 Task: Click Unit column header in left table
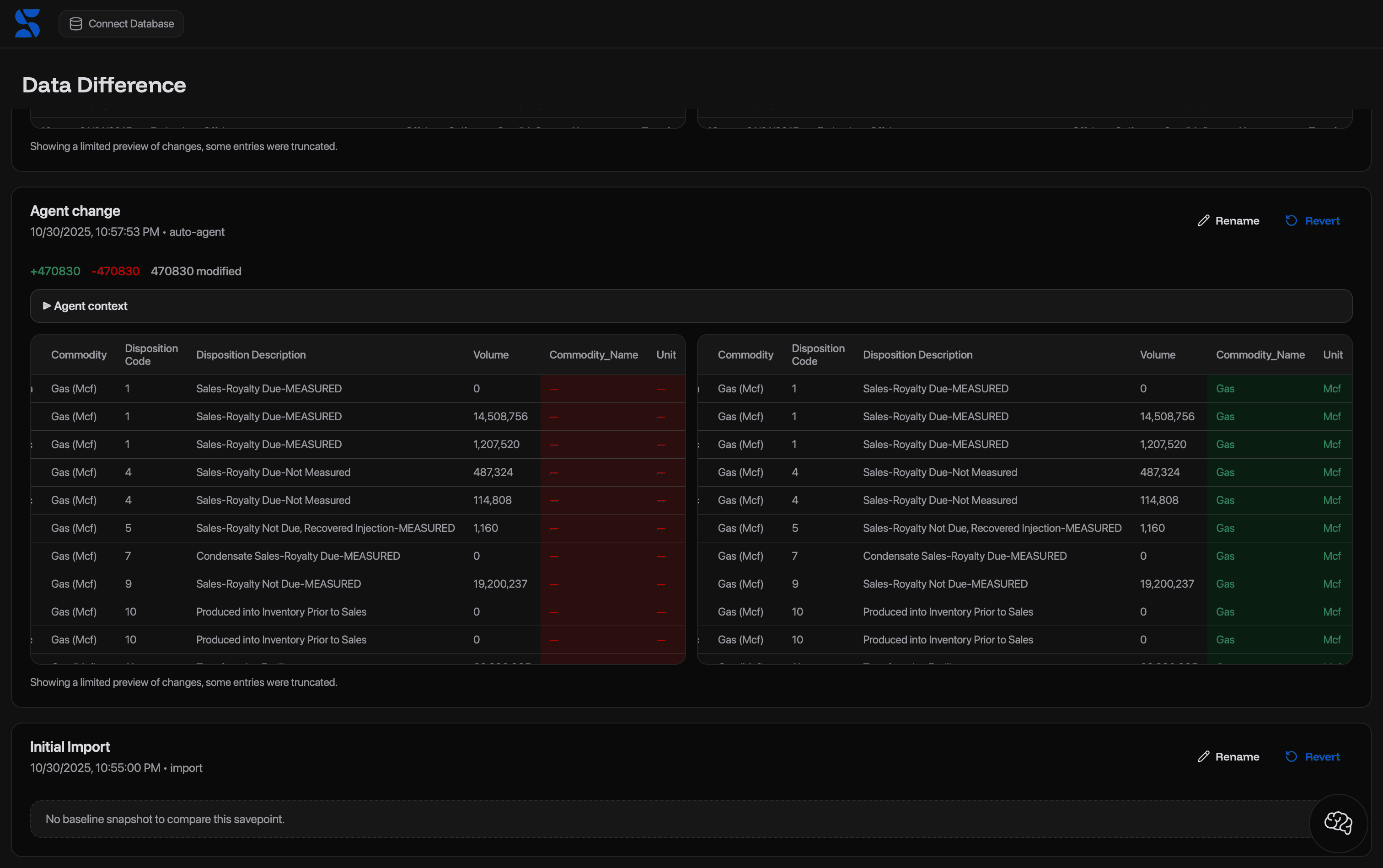coord(665,355)
